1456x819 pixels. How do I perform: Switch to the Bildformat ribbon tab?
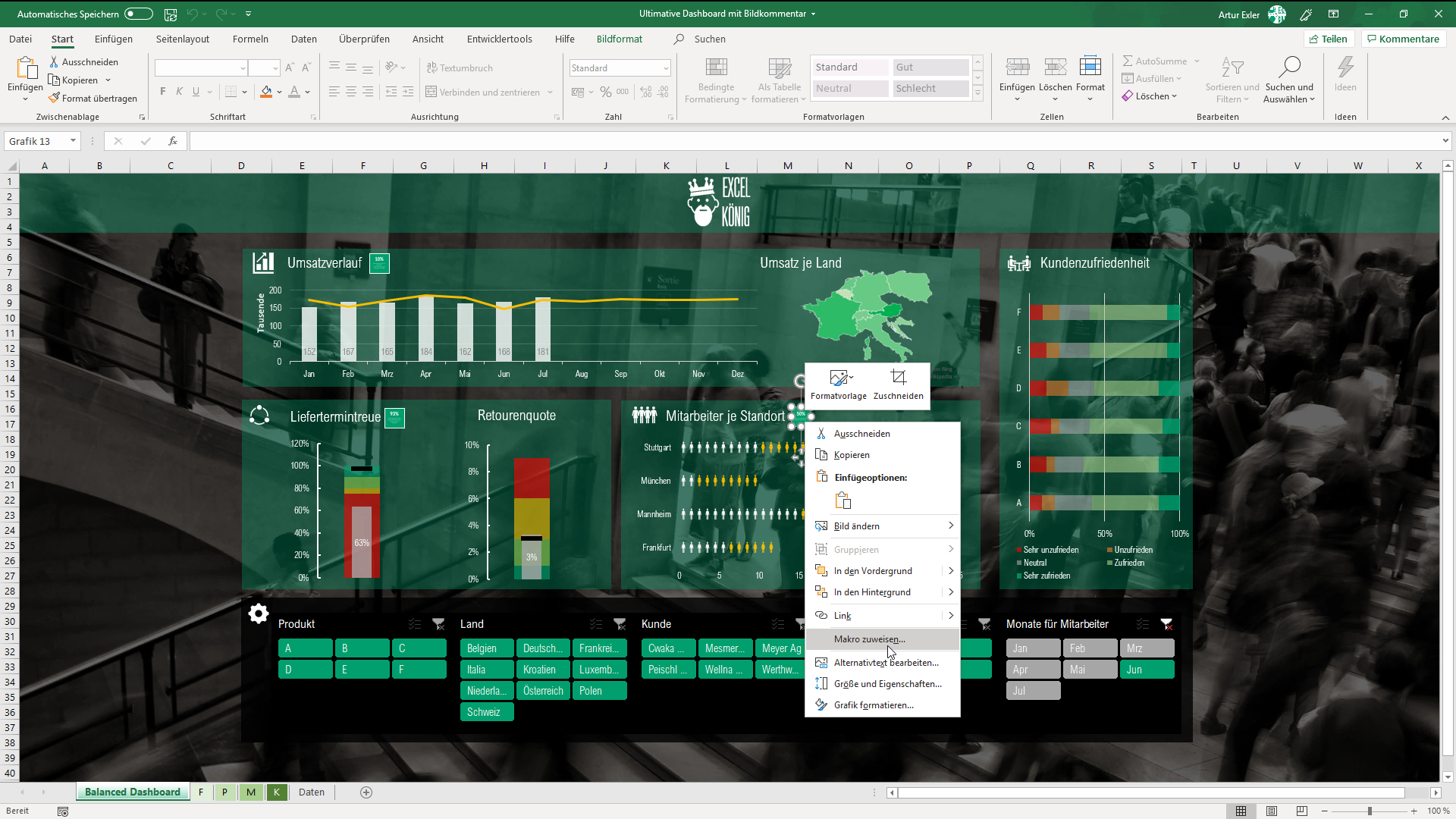click(x=620, y=39)
